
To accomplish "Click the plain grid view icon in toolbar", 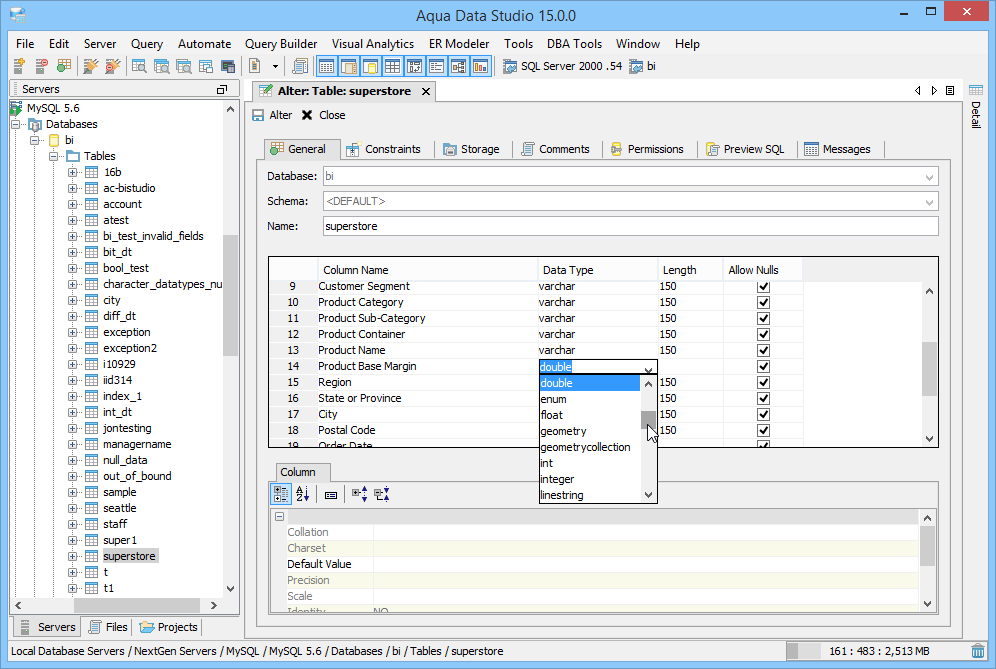I will tap(393, 66).
